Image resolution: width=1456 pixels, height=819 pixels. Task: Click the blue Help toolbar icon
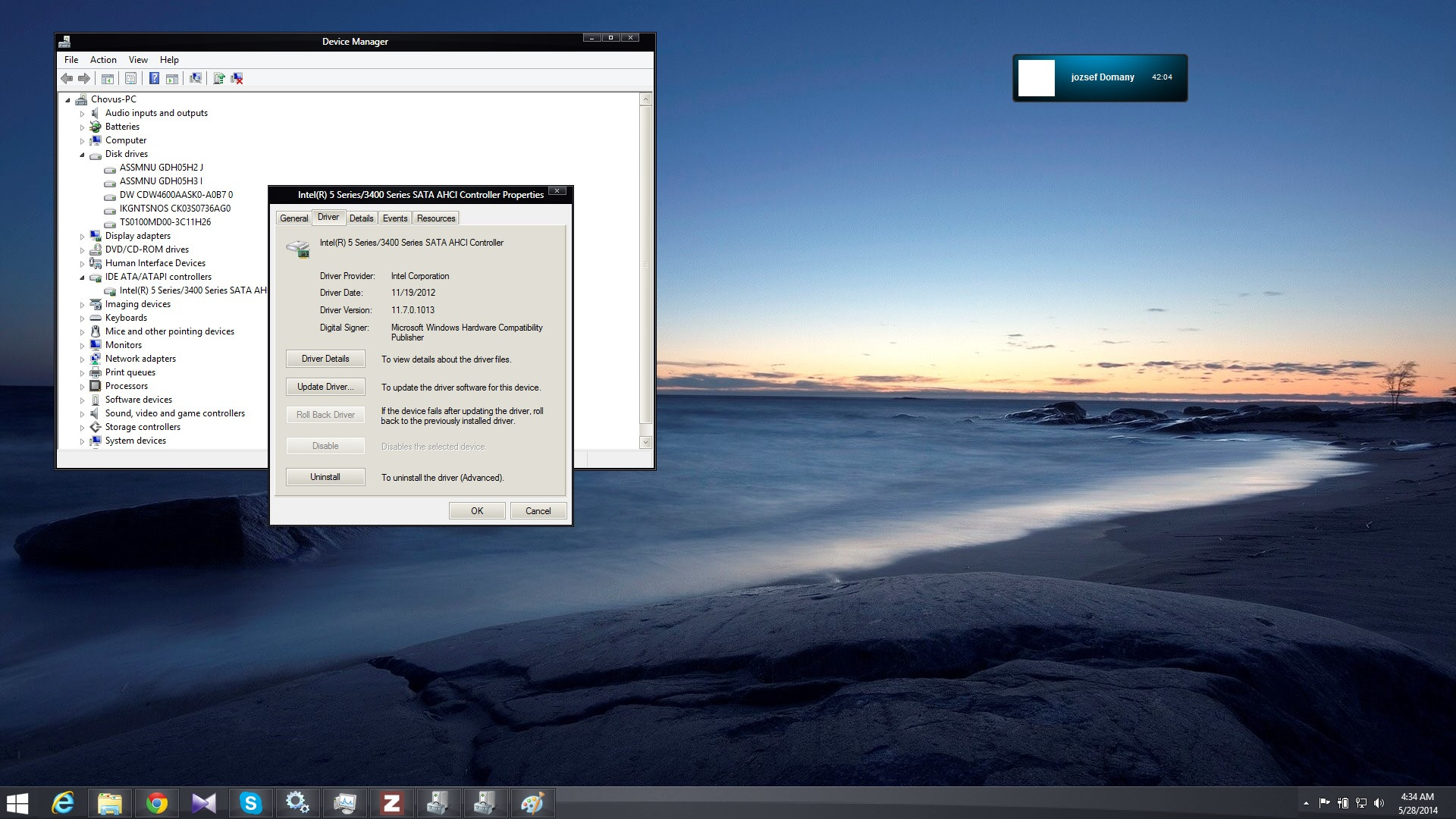pos(154,78)
